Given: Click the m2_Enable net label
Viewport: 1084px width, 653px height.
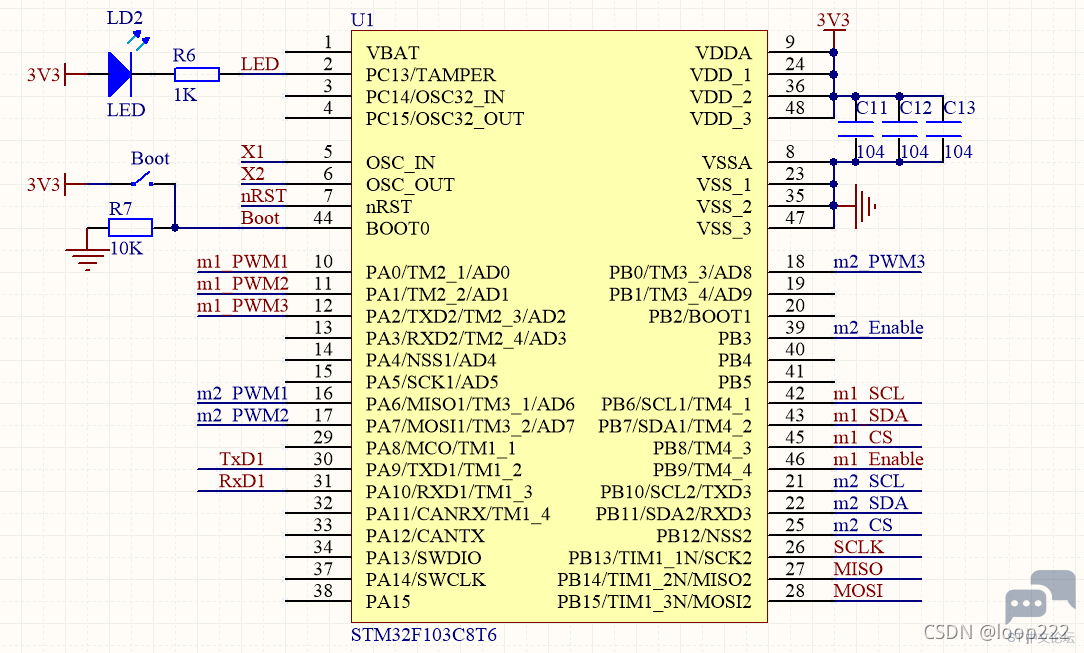Looking at the screenshot, I should tap(878, 328).
